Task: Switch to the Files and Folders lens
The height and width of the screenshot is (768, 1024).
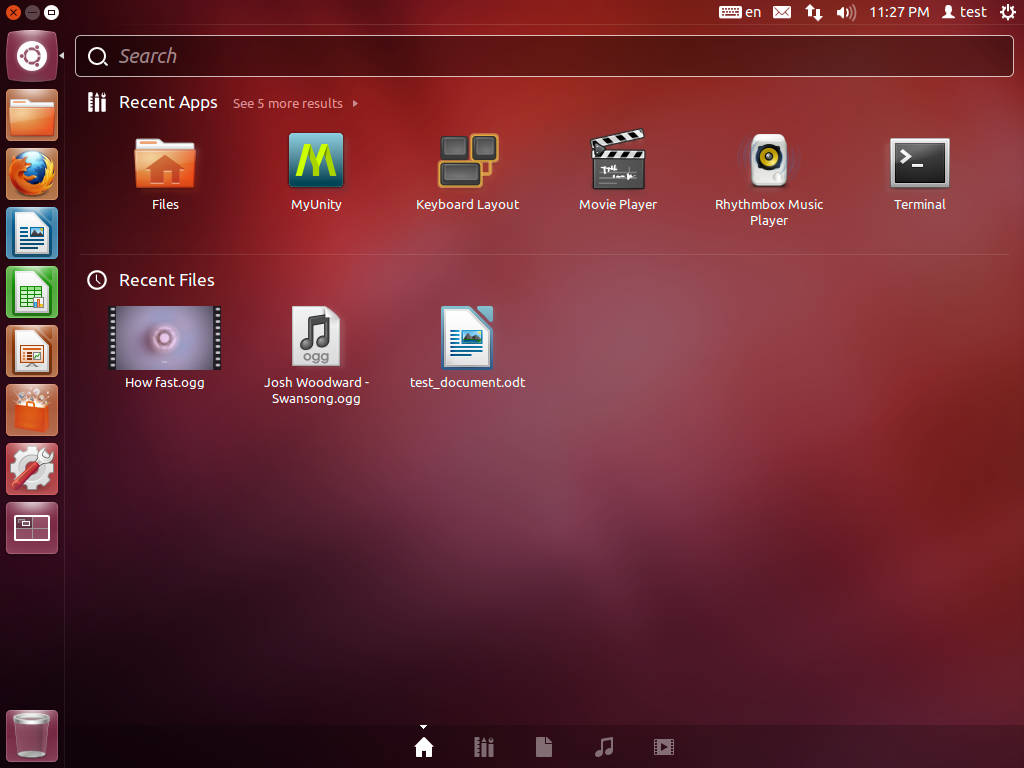Action: click(x=543, y=746)
